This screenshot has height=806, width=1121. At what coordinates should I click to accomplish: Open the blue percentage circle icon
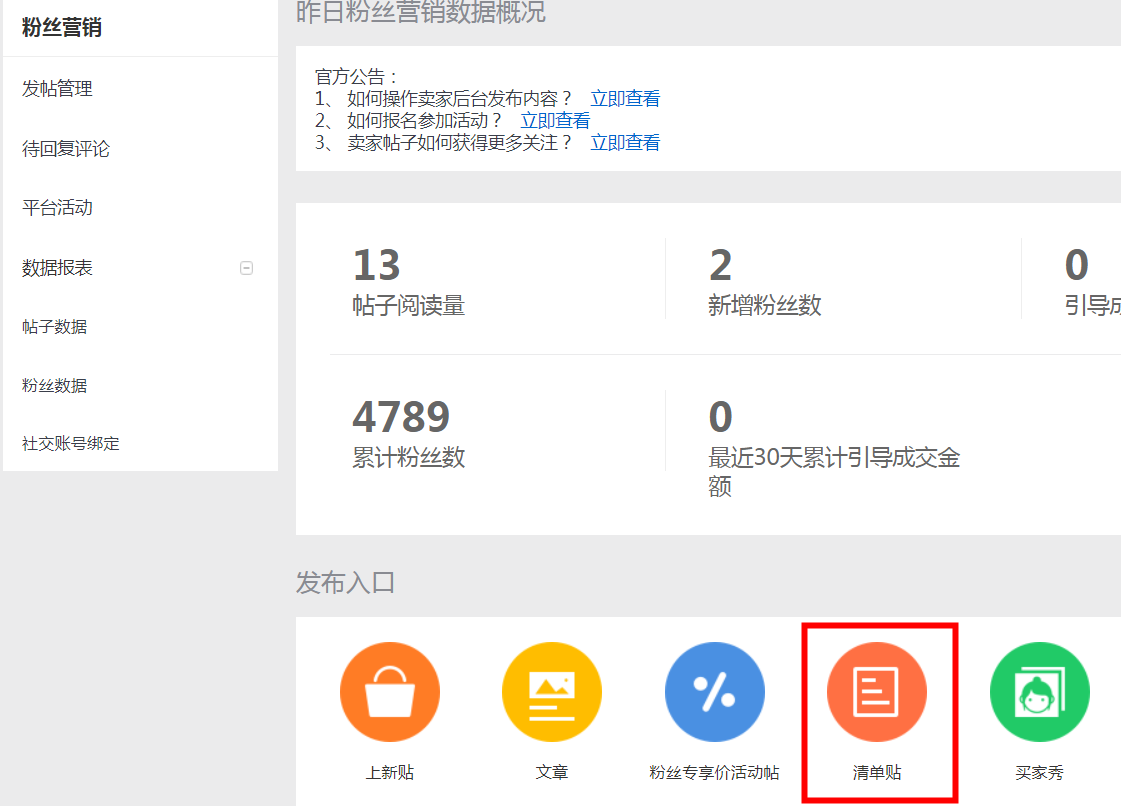coord(714,691)
